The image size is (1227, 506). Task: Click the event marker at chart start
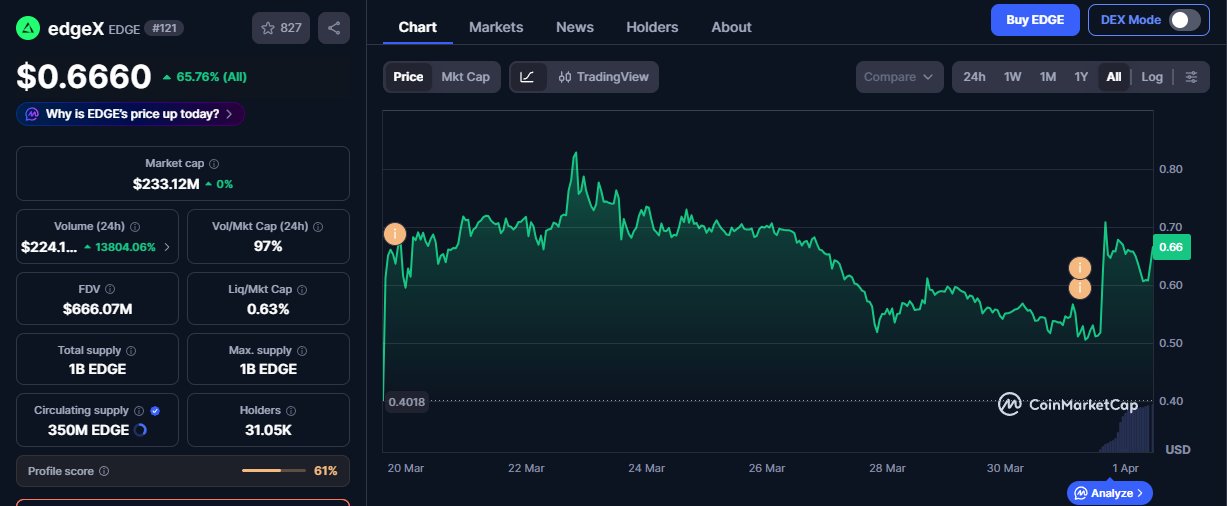[395, 234]
